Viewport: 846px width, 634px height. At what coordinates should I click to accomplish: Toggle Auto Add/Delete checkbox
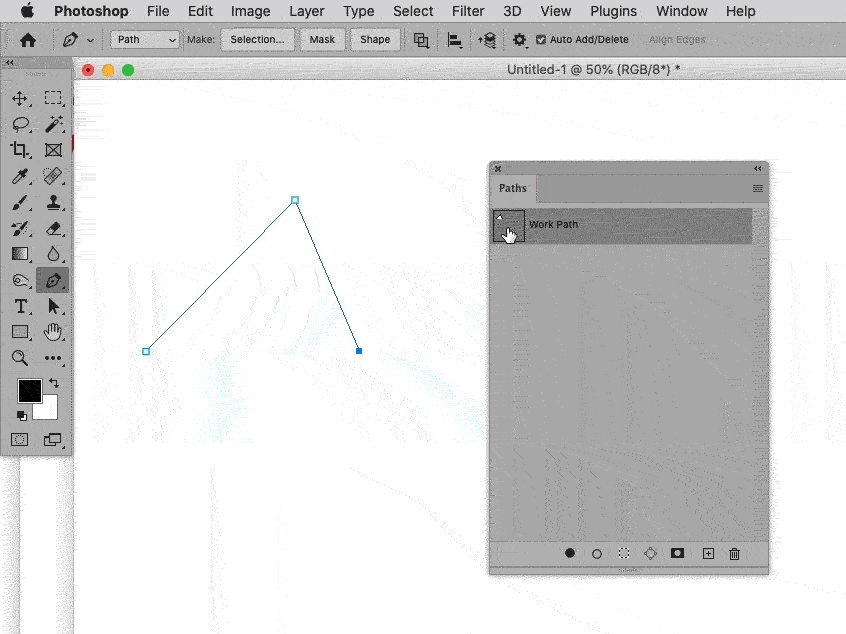coord(541,39)
